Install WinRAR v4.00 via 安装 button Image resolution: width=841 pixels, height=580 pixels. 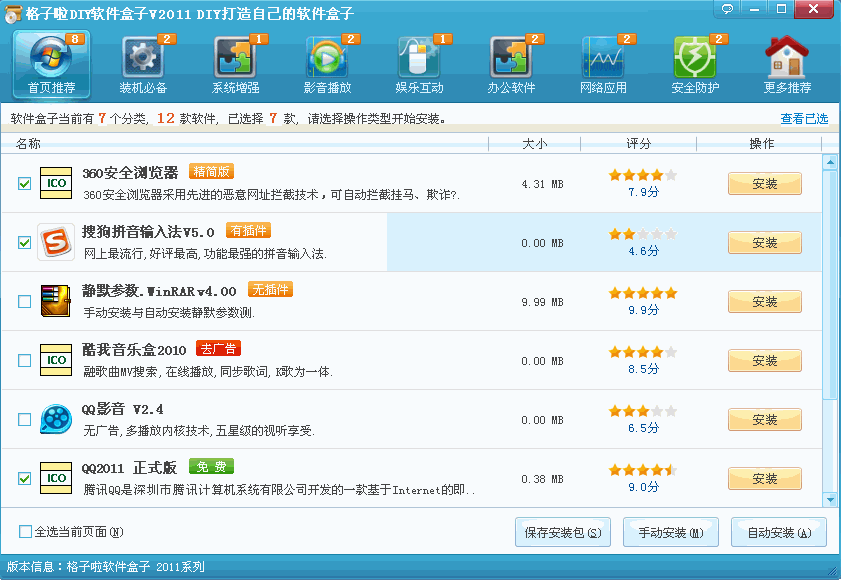click(764, 302)
